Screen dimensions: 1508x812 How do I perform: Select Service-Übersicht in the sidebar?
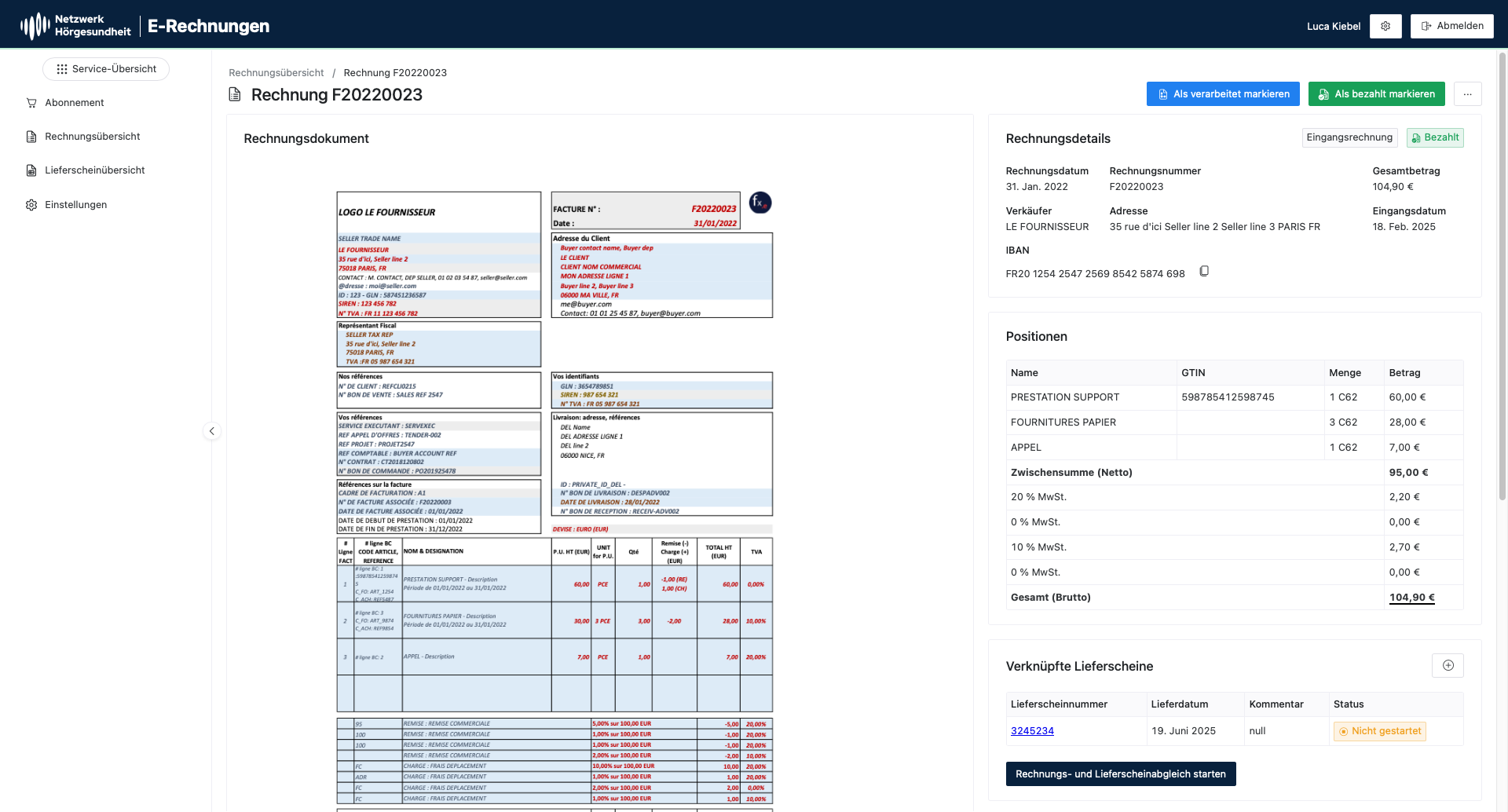coord(105,68)
